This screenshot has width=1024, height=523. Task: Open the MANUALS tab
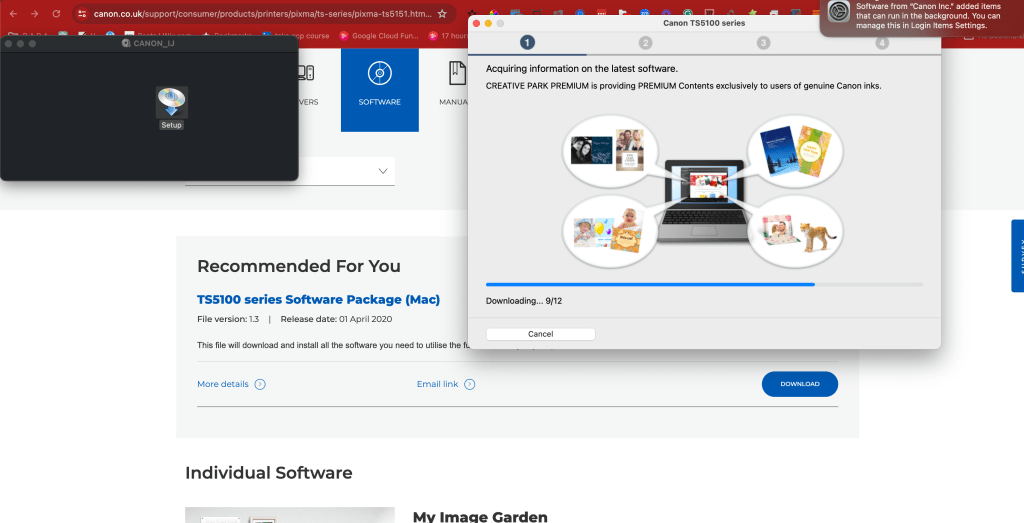[x=455, y=84]
